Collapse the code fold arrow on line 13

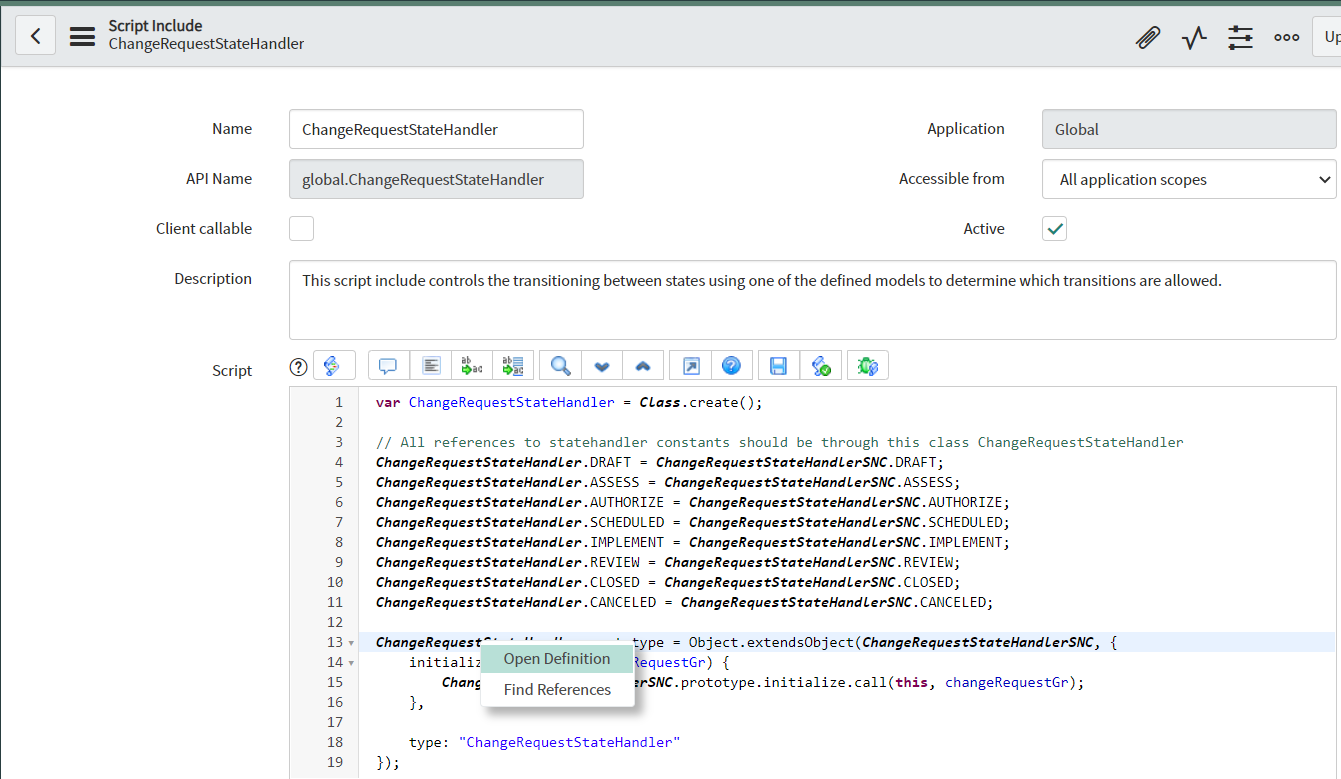[x=349, y=641]
